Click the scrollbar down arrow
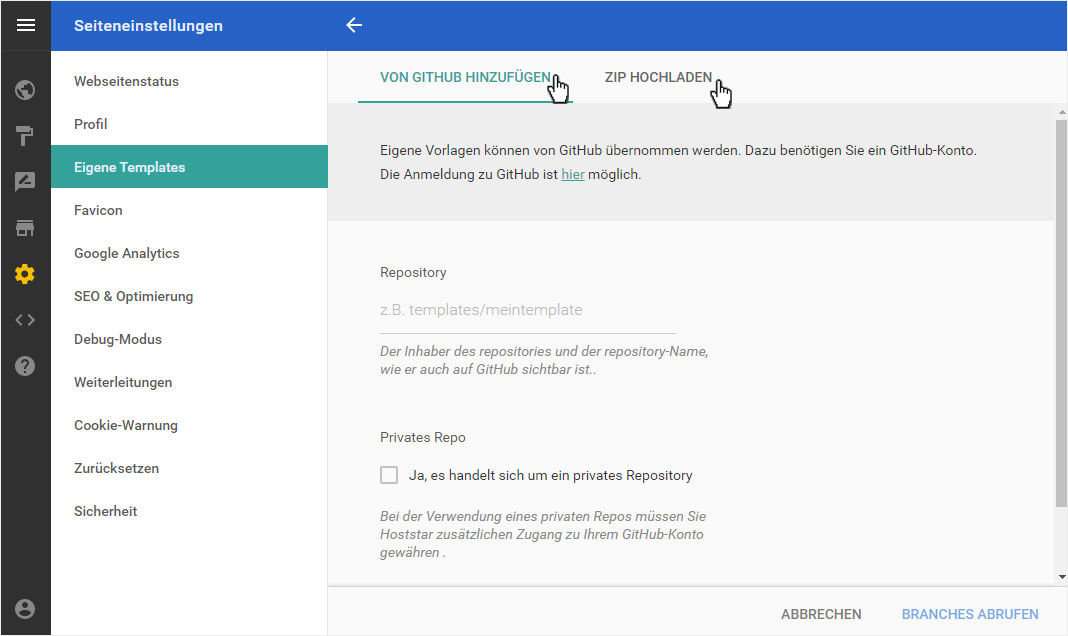The image size is (1068, 636). click(x=1062, y=577)
